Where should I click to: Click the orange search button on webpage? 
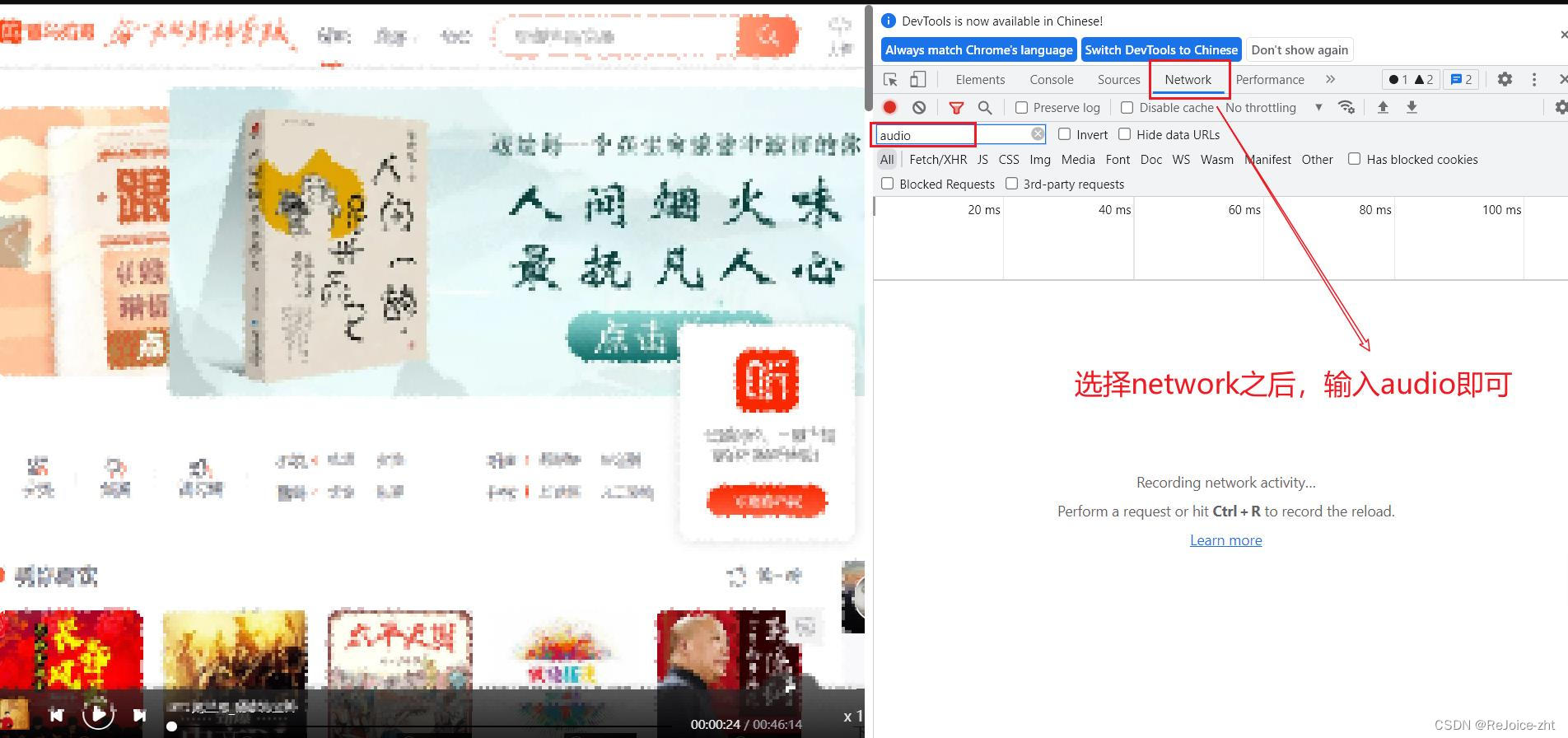(768, 35)
